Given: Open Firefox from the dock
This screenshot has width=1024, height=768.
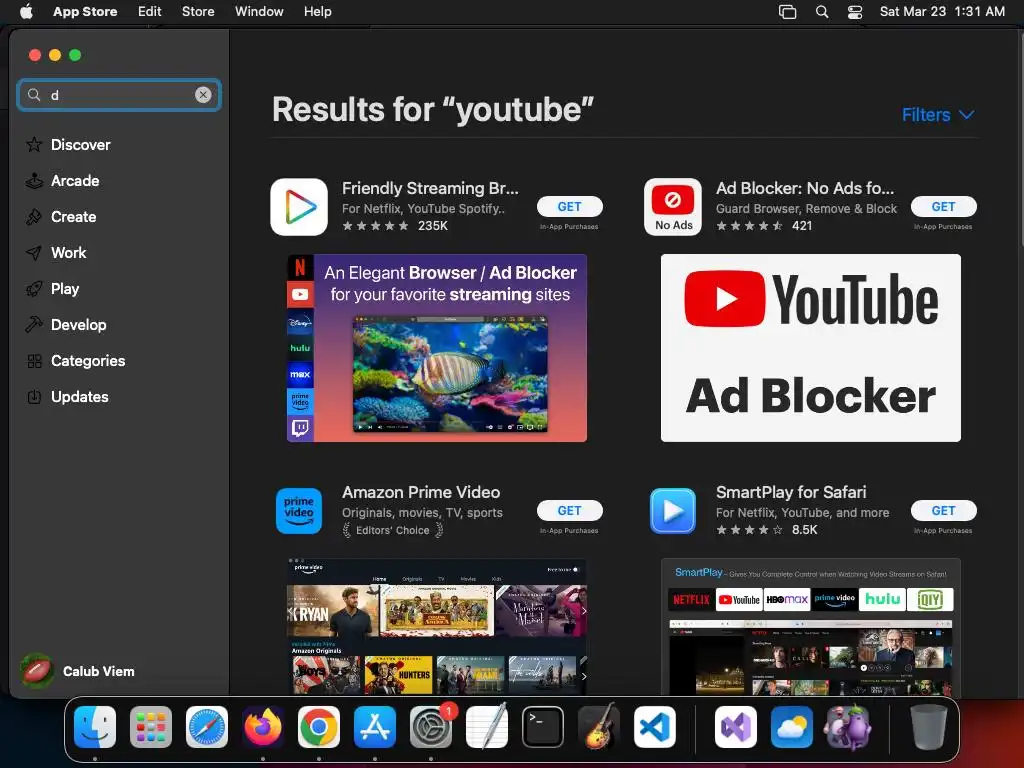Looking at the screenshot, I should [263, 727].
